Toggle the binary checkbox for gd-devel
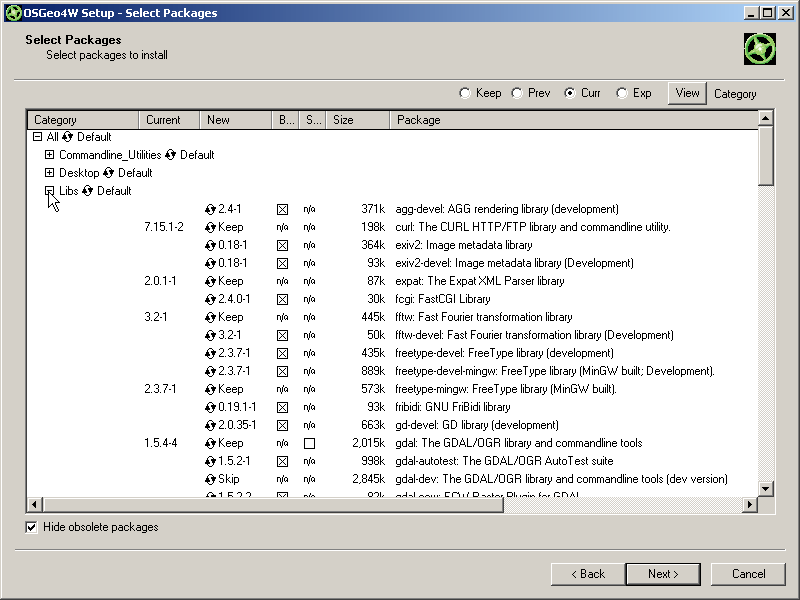 (x=282, y=426)
